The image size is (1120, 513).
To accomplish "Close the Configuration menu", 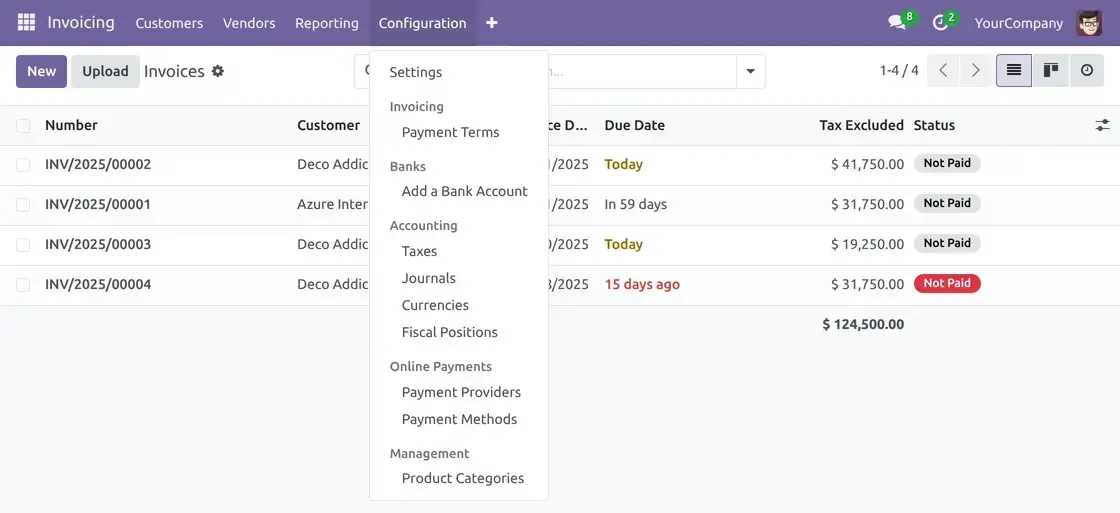I will click(422, 23).
